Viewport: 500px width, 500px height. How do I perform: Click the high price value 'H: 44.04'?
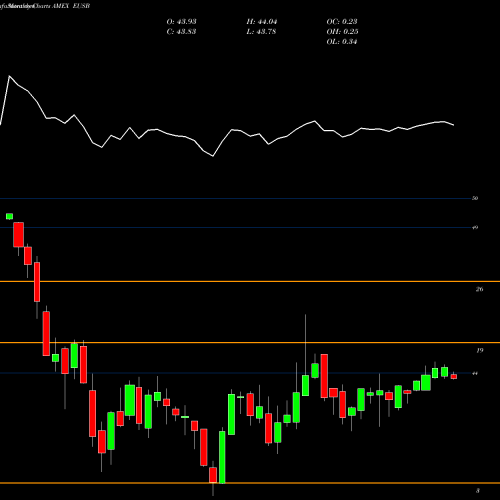(262, 22)
